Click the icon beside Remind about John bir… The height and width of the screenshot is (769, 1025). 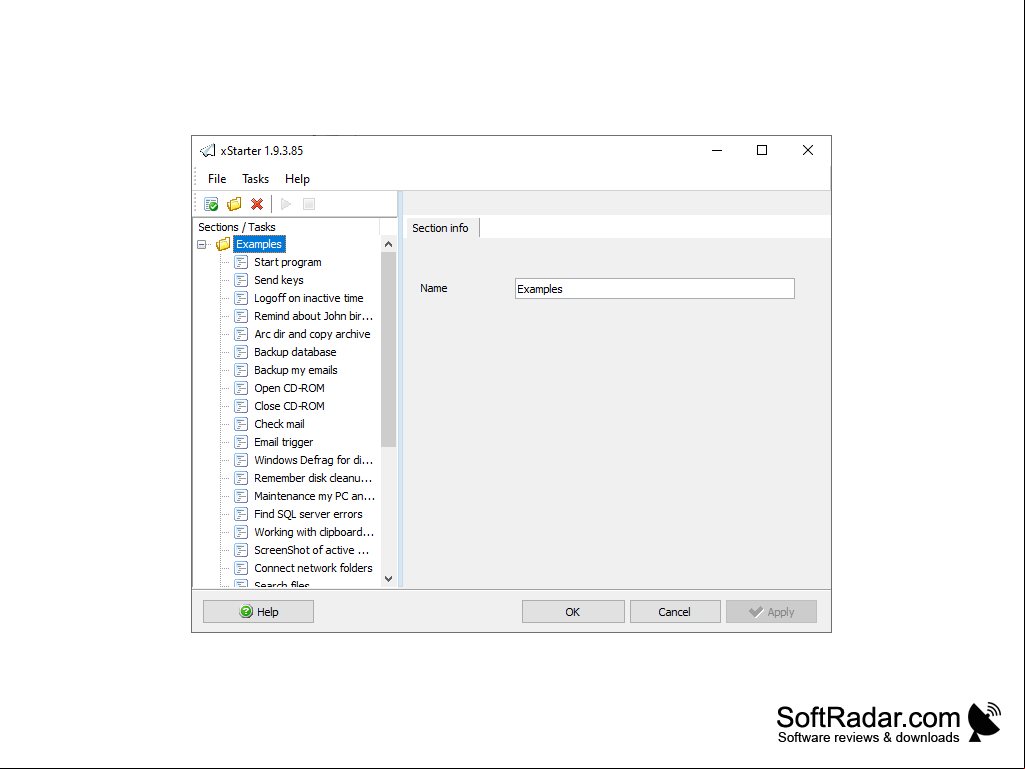241,316
